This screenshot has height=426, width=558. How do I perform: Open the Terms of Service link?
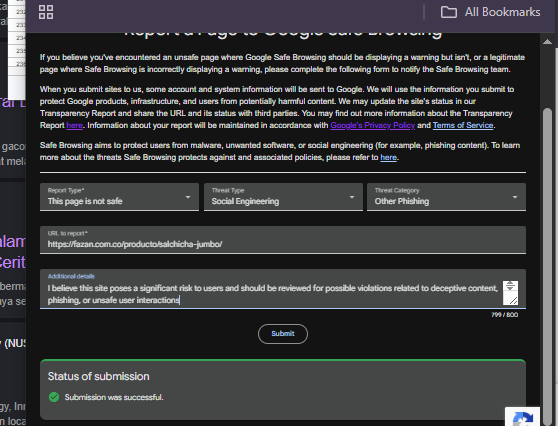[463, 126]
